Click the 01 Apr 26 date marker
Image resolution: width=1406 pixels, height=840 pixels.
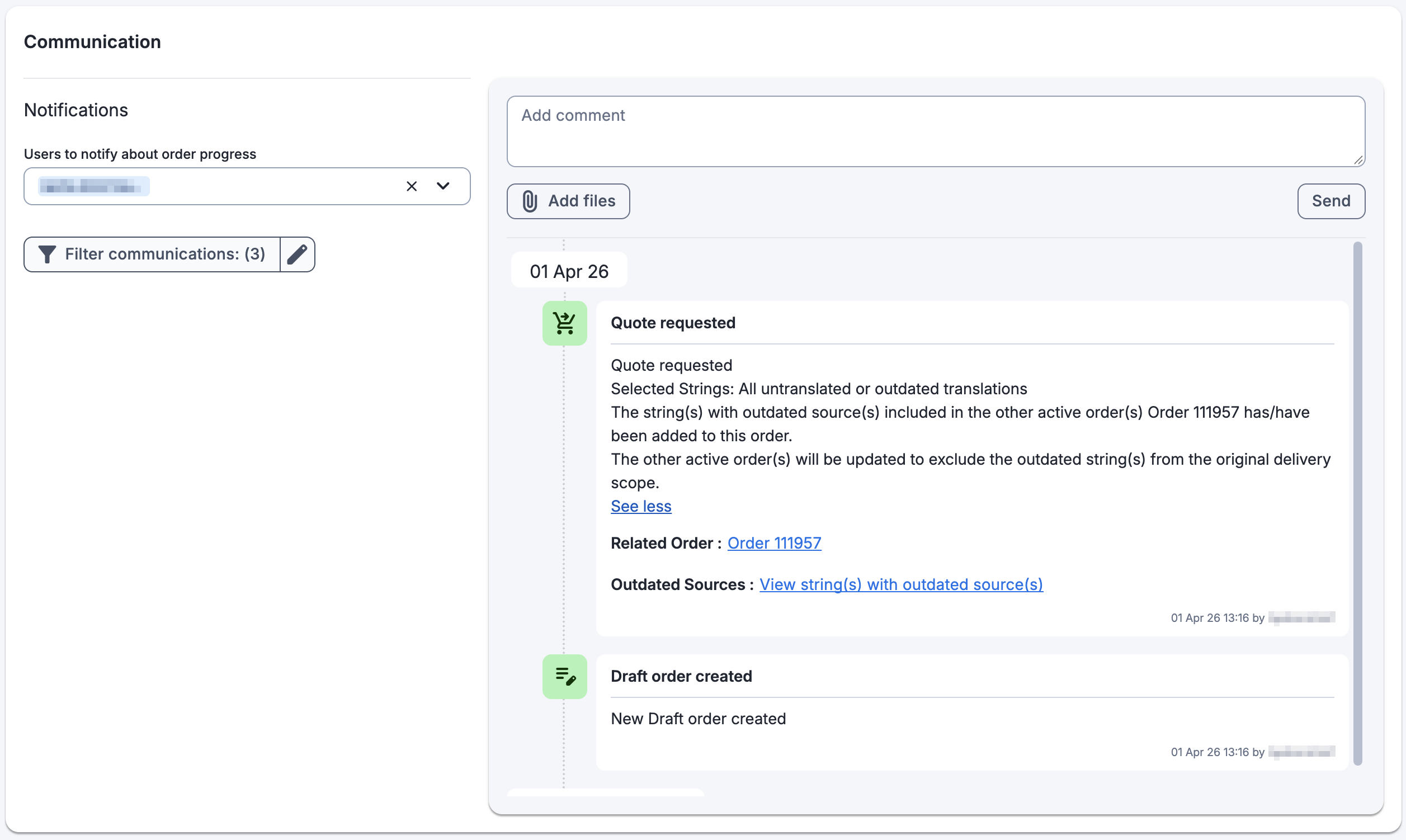point(569,271)
